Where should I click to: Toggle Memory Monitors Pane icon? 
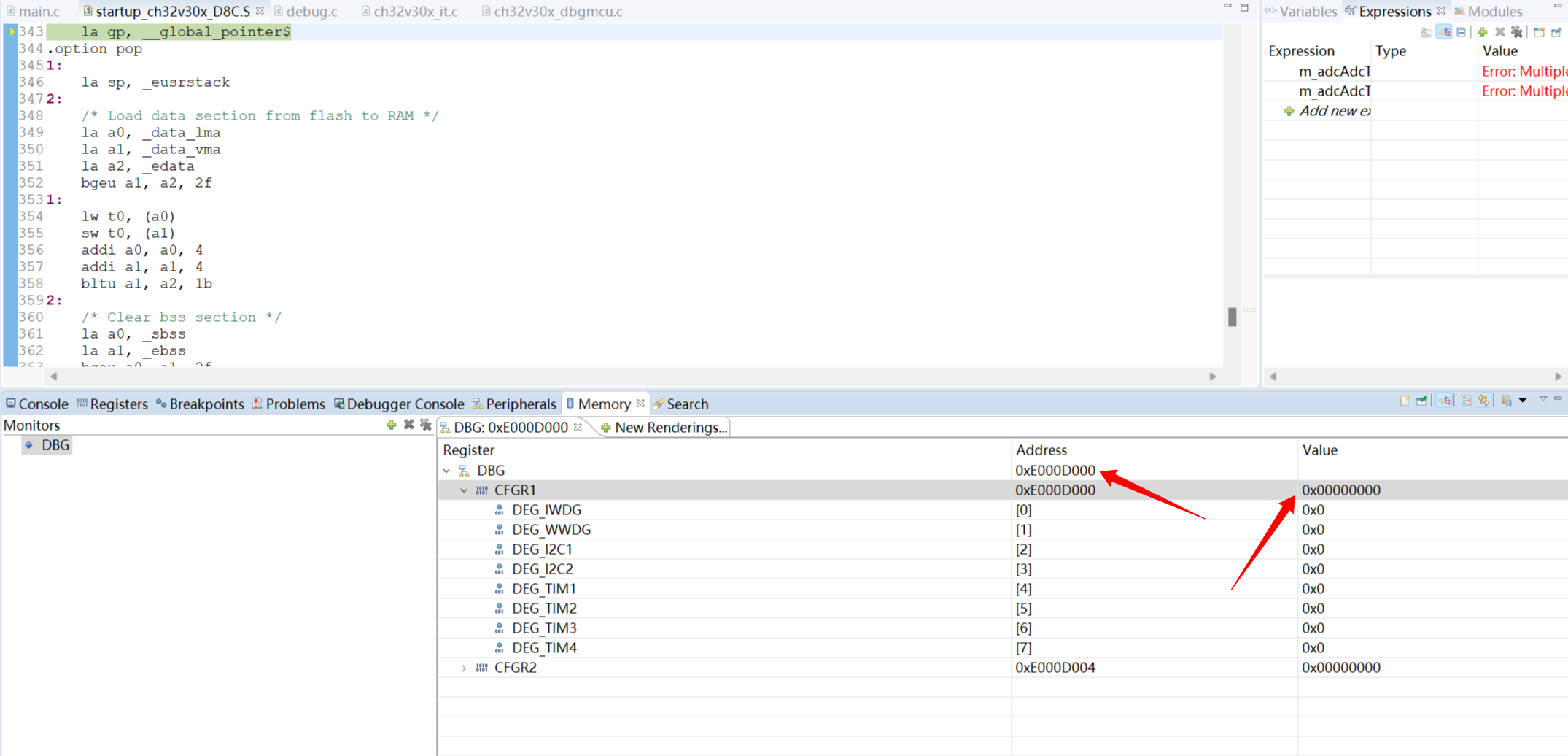click(x=1466, y=401)
